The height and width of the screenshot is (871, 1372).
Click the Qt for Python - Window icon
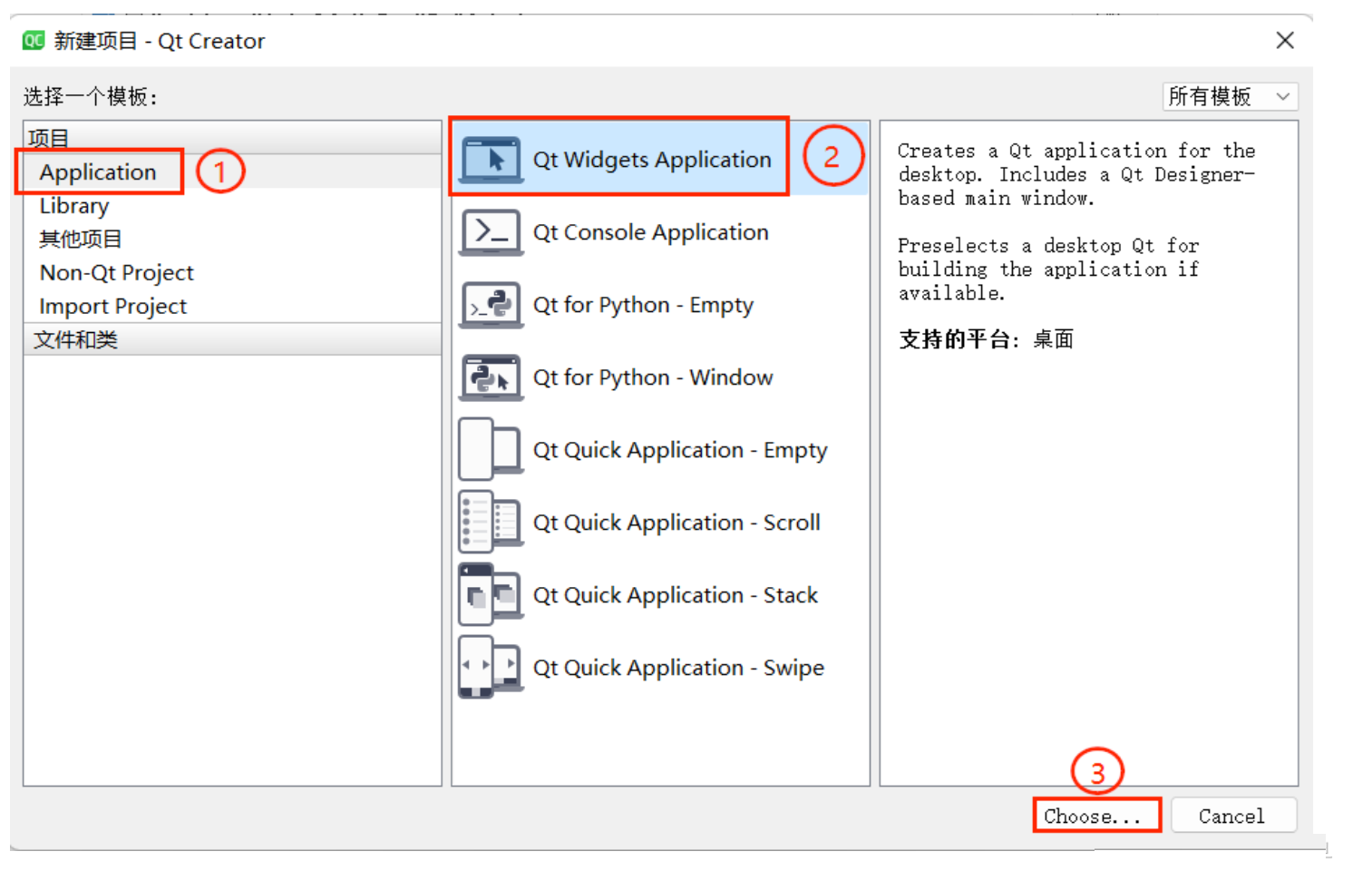pyautogui.click(x=491, y=377)
